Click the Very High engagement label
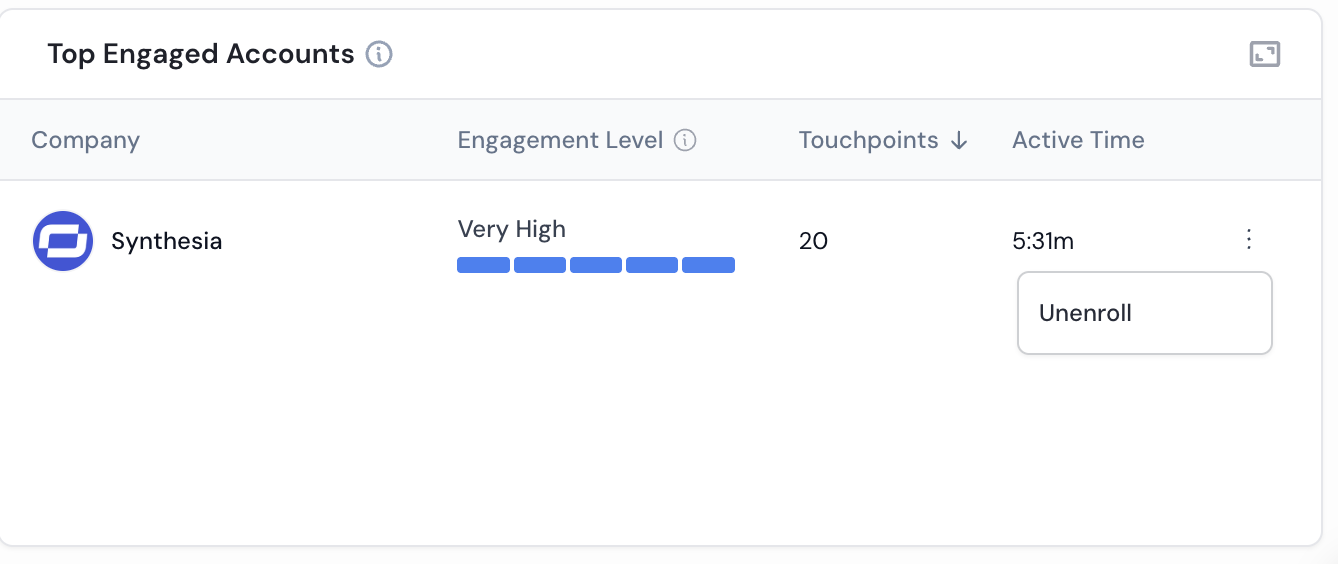The height and width of the screenshot is (564, 1338). pos(512,229)
